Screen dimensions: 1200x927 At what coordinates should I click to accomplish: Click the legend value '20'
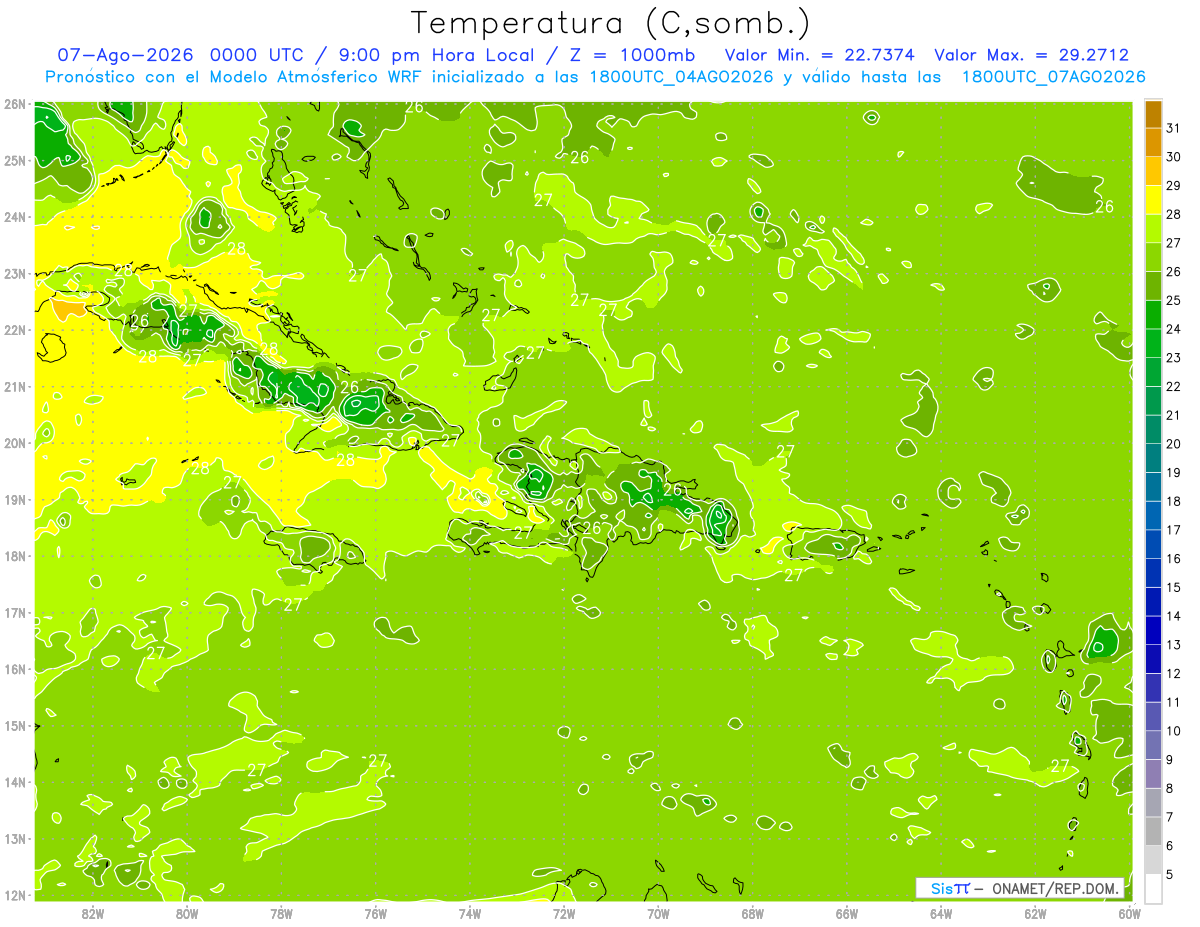(1174, 444)
